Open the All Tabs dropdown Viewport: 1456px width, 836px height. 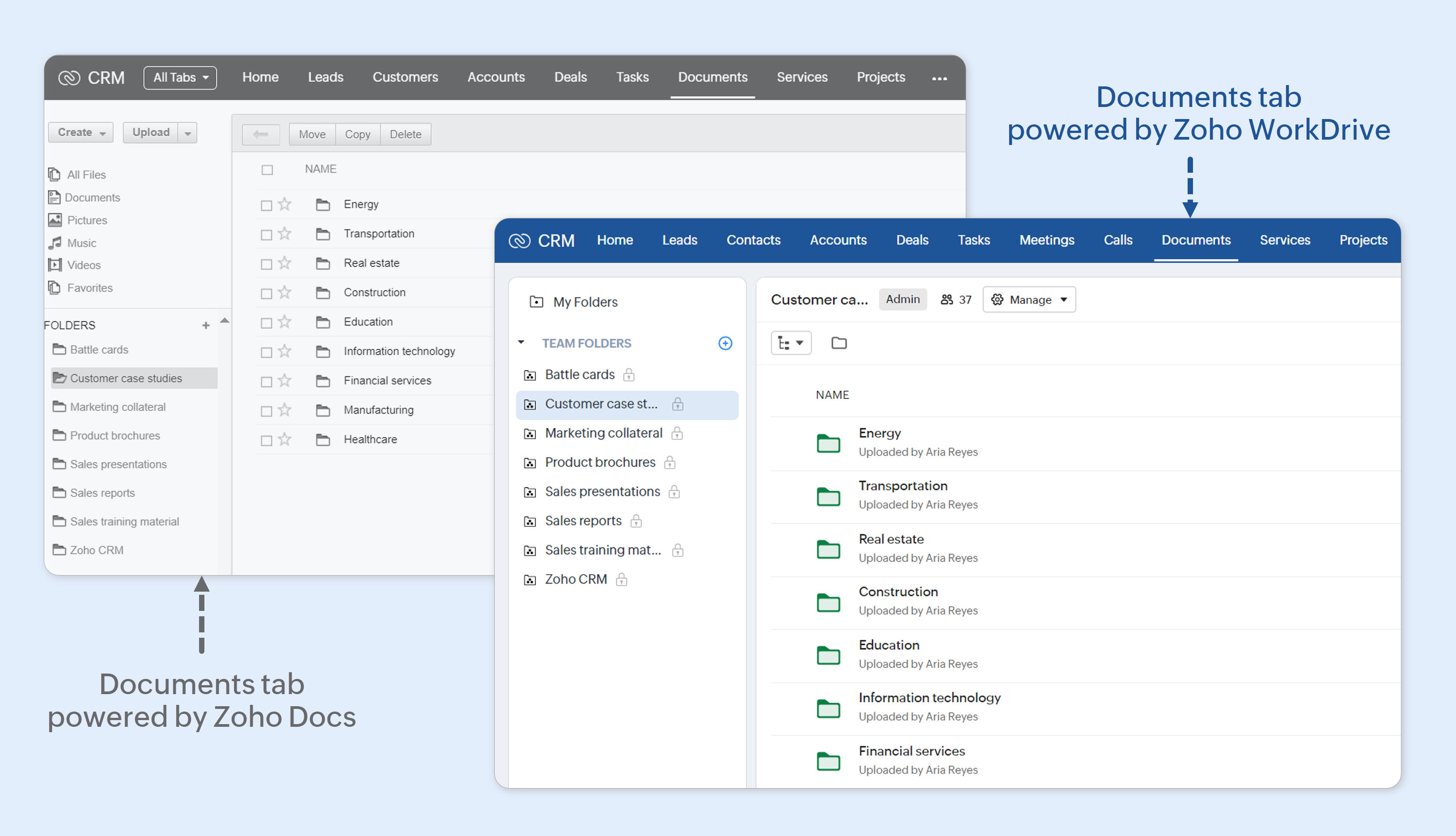(180, 77)
